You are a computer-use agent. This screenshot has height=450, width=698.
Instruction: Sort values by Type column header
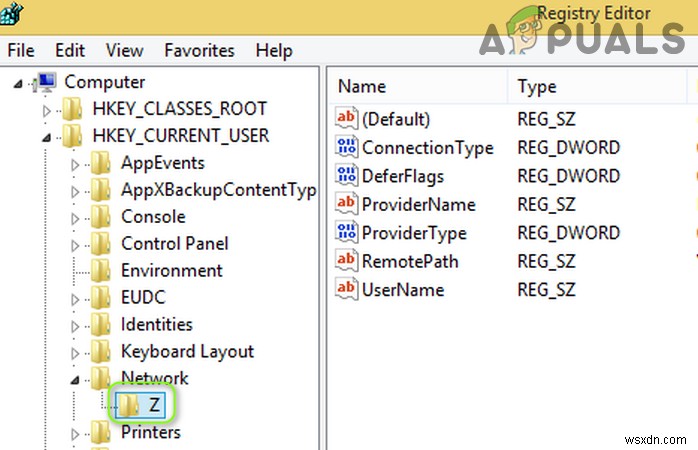(x=537, y=86)
